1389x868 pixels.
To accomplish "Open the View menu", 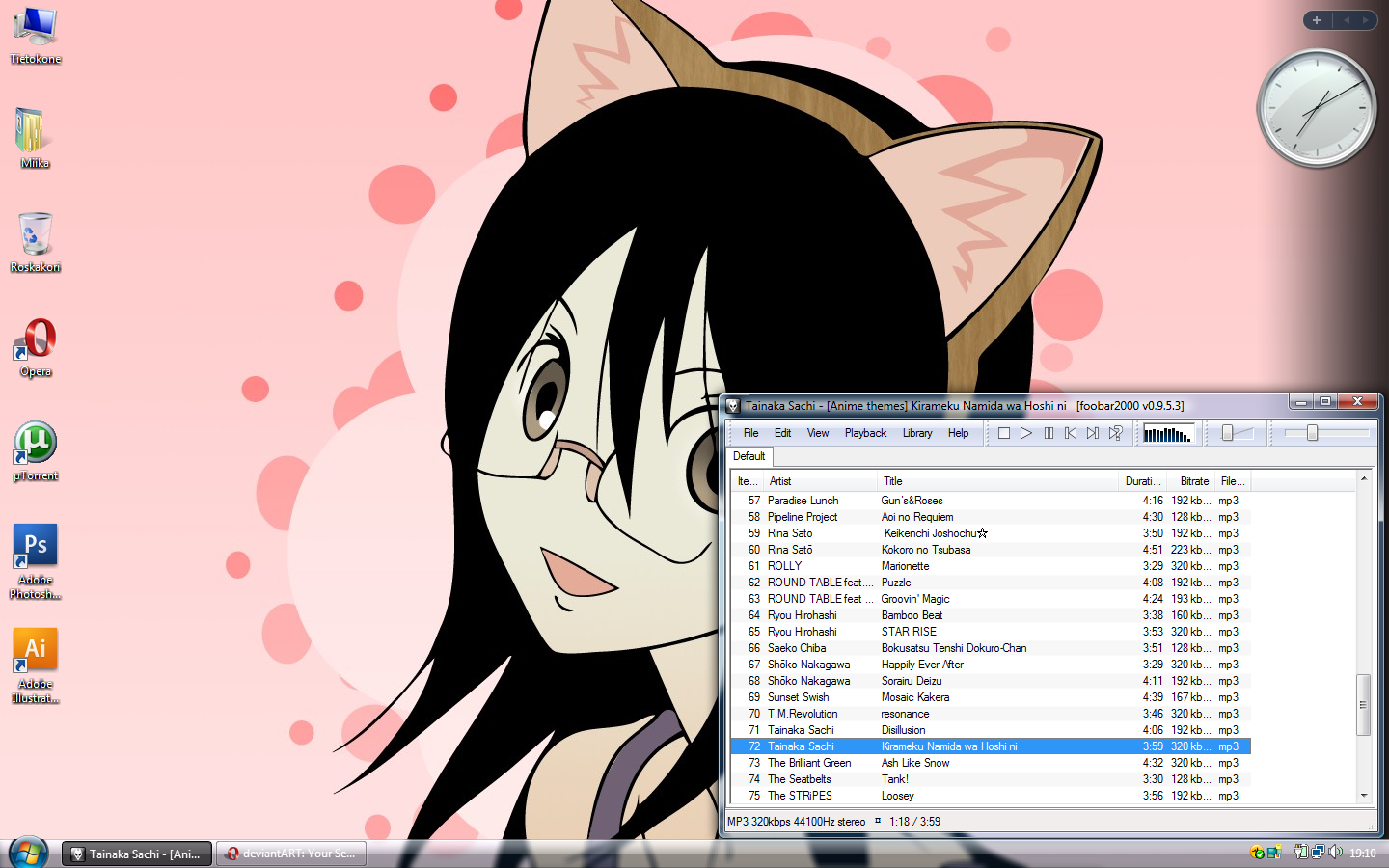I will 818,433.
